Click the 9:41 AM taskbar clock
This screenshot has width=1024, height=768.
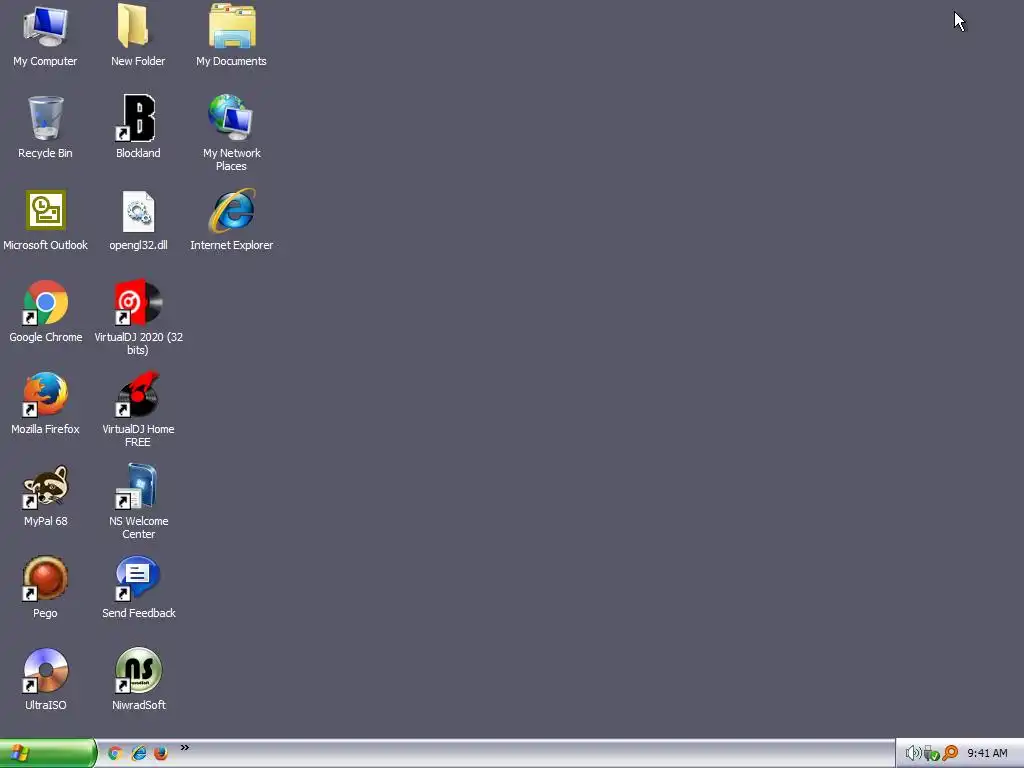click(987, 754)
